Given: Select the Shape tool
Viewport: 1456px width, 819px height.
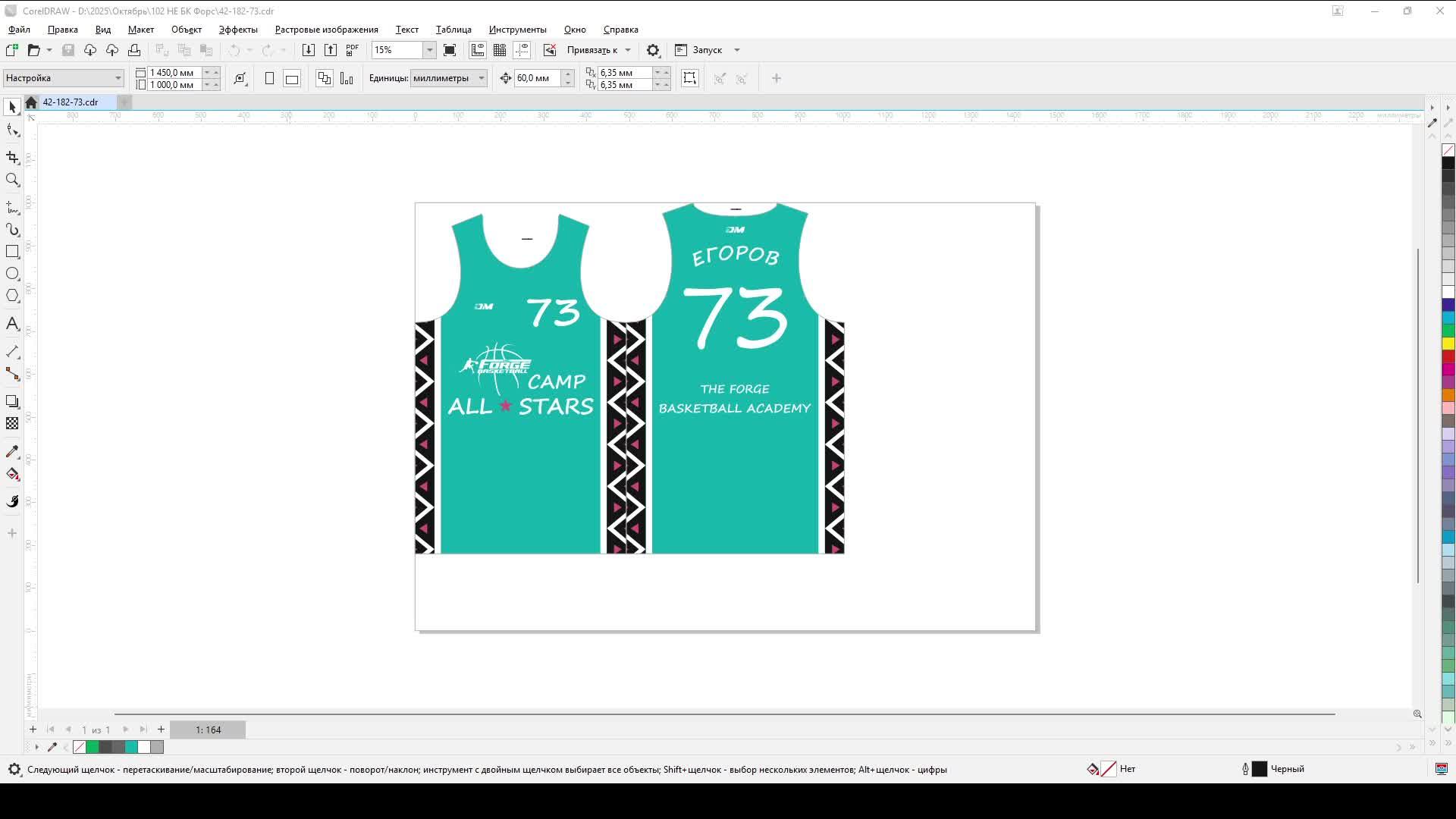Looking at the screenshot, I should tap(12, 130).
